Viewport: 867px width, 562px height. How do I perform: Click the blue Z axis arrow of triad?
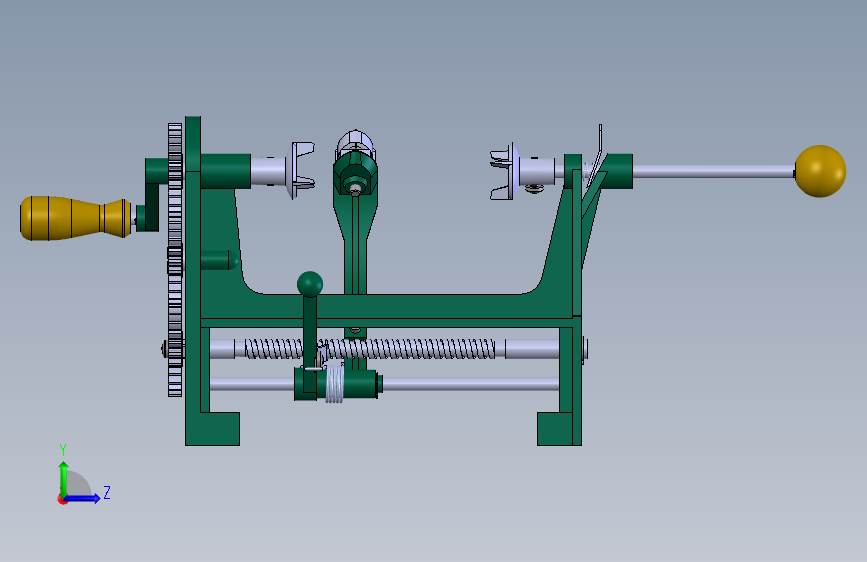coord(83,498)
